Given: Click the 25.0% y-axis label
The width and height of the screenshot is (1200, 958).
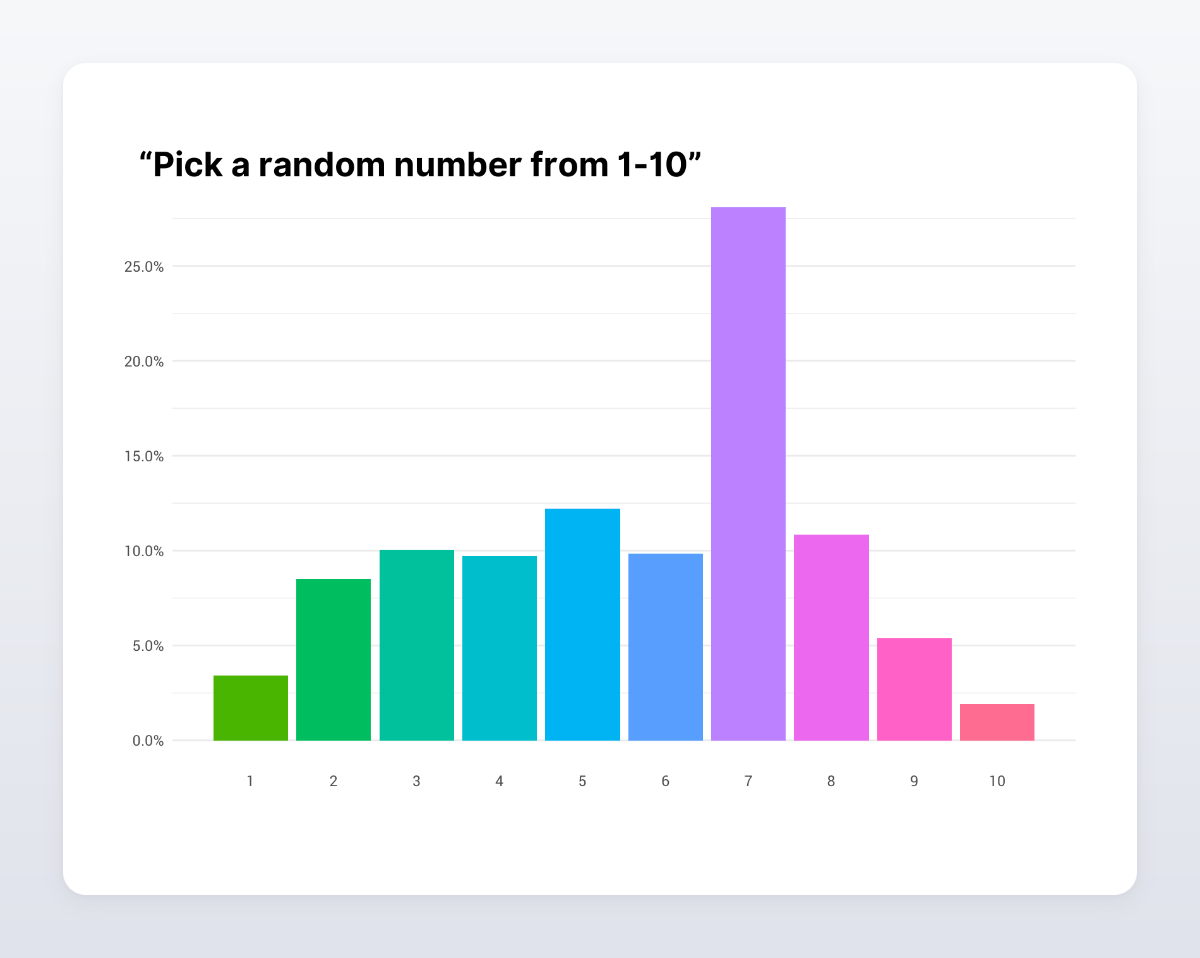Looking at the screenshot, I should pos(144,266).
